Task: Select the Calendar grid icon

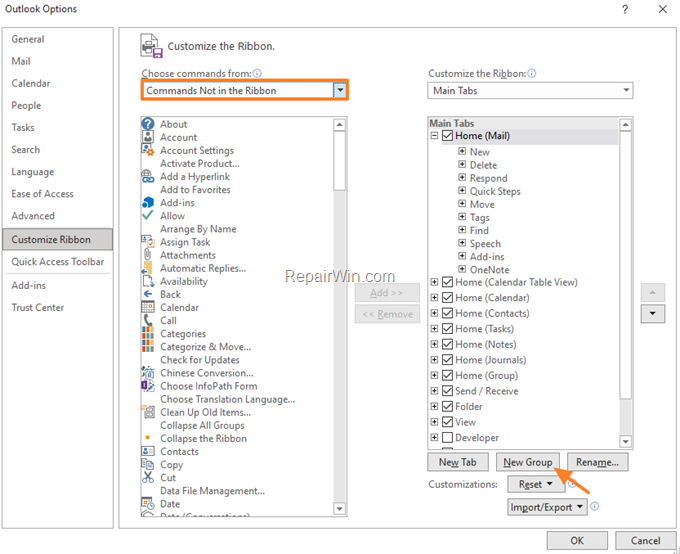Action: tap(148, 307)
